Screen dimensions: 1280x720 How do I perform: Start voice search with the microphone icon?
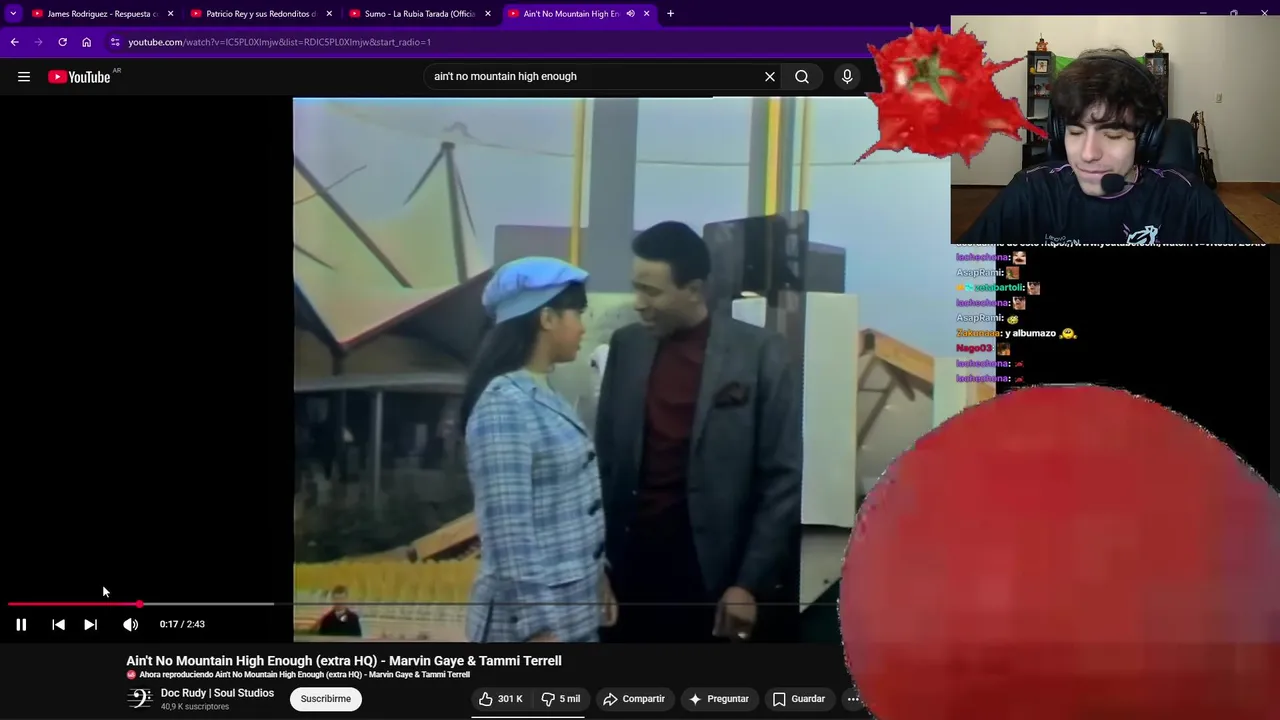click(847, 77)
